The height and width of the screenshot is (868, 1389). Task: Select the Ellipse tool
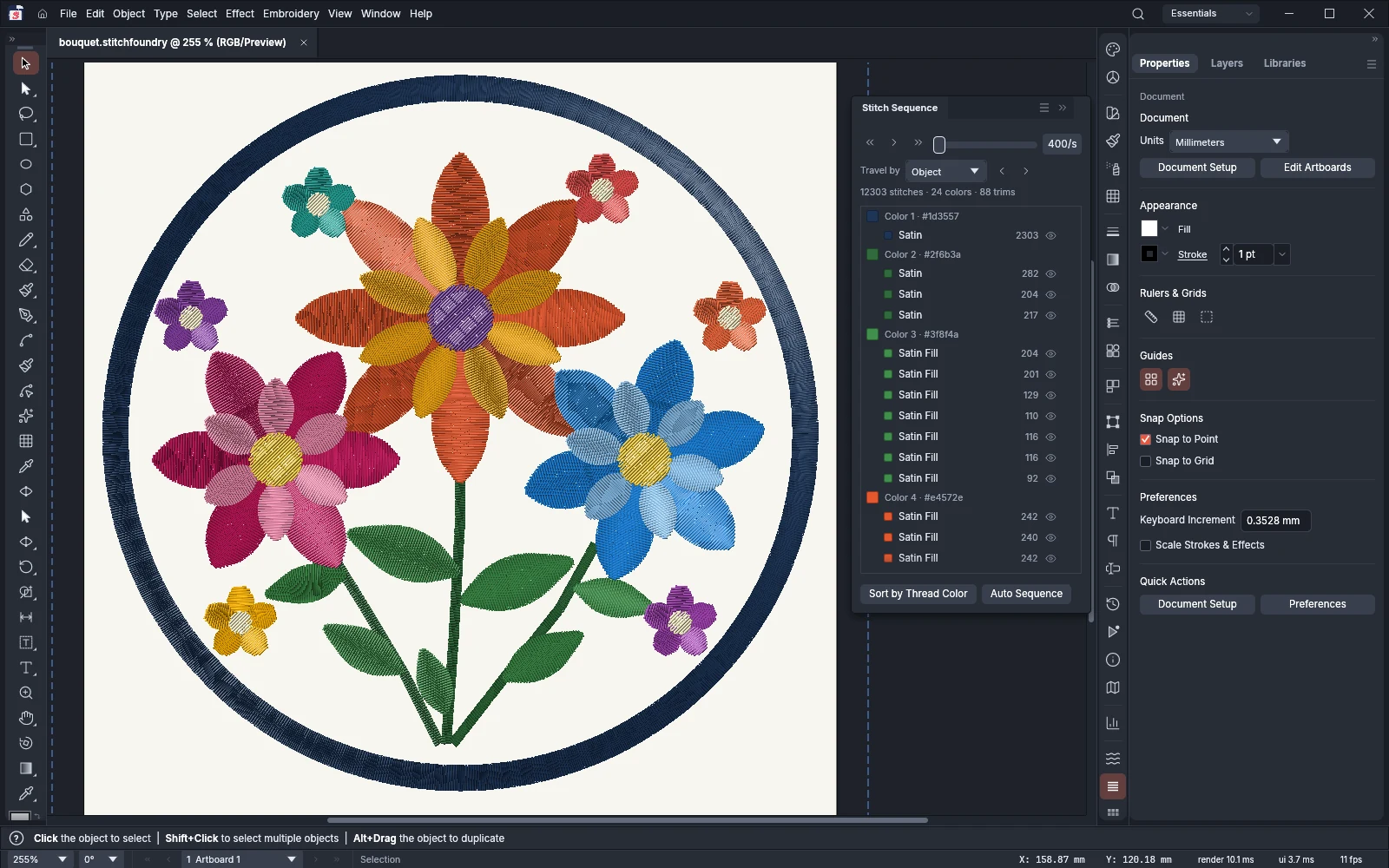click(x=26, y=164)
